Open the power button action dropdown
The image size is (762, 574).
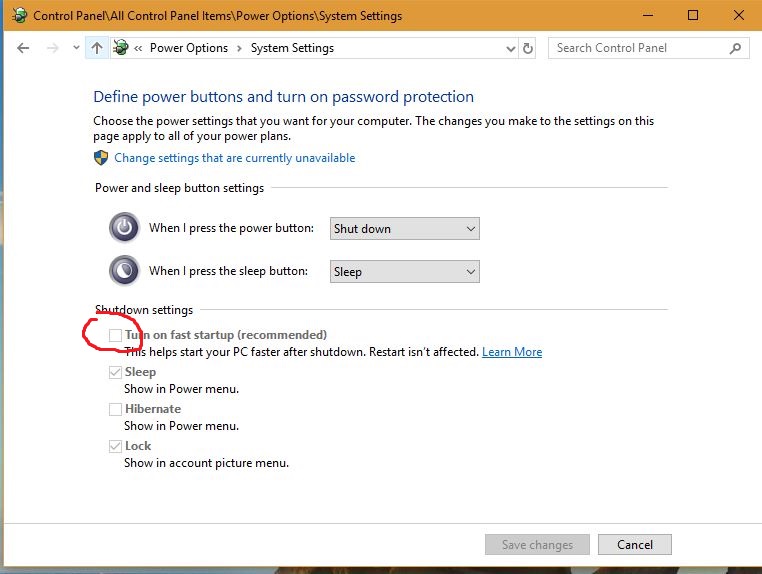404,228
